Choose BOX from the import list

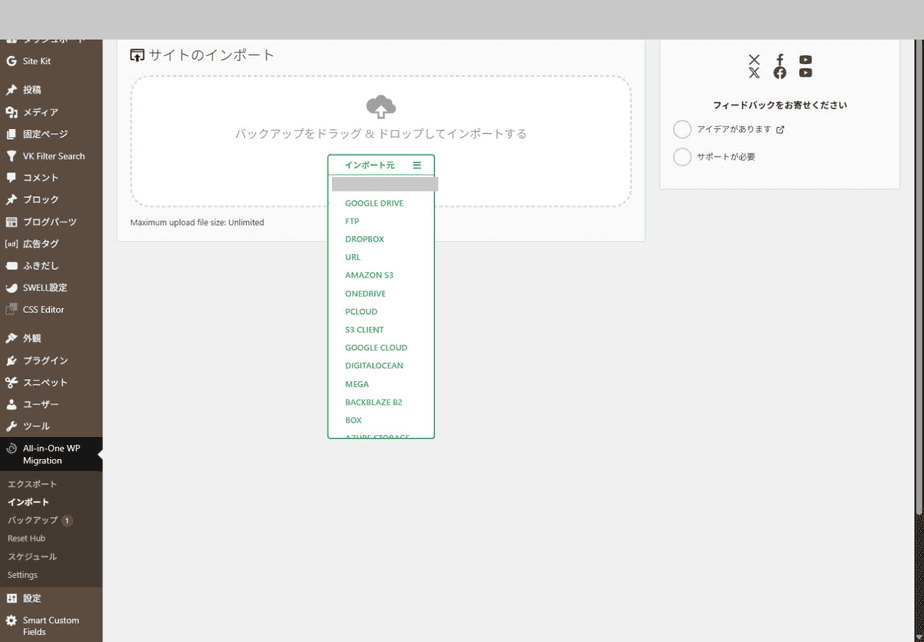[x=353, y=420]
